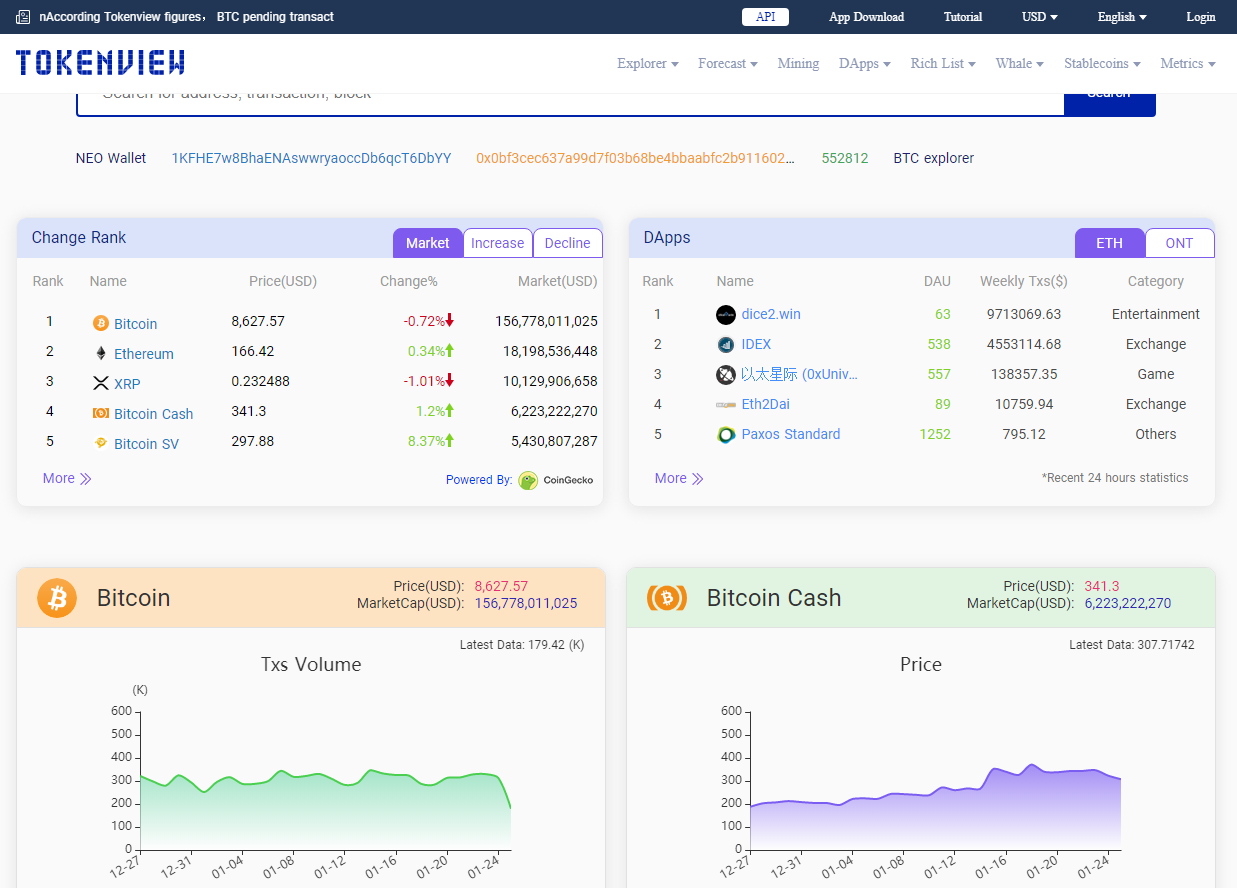The image size is (1237, 888).
Task: Click the Bitcoin price value 8,627.57 in chart header
Action: coord(501,586)
